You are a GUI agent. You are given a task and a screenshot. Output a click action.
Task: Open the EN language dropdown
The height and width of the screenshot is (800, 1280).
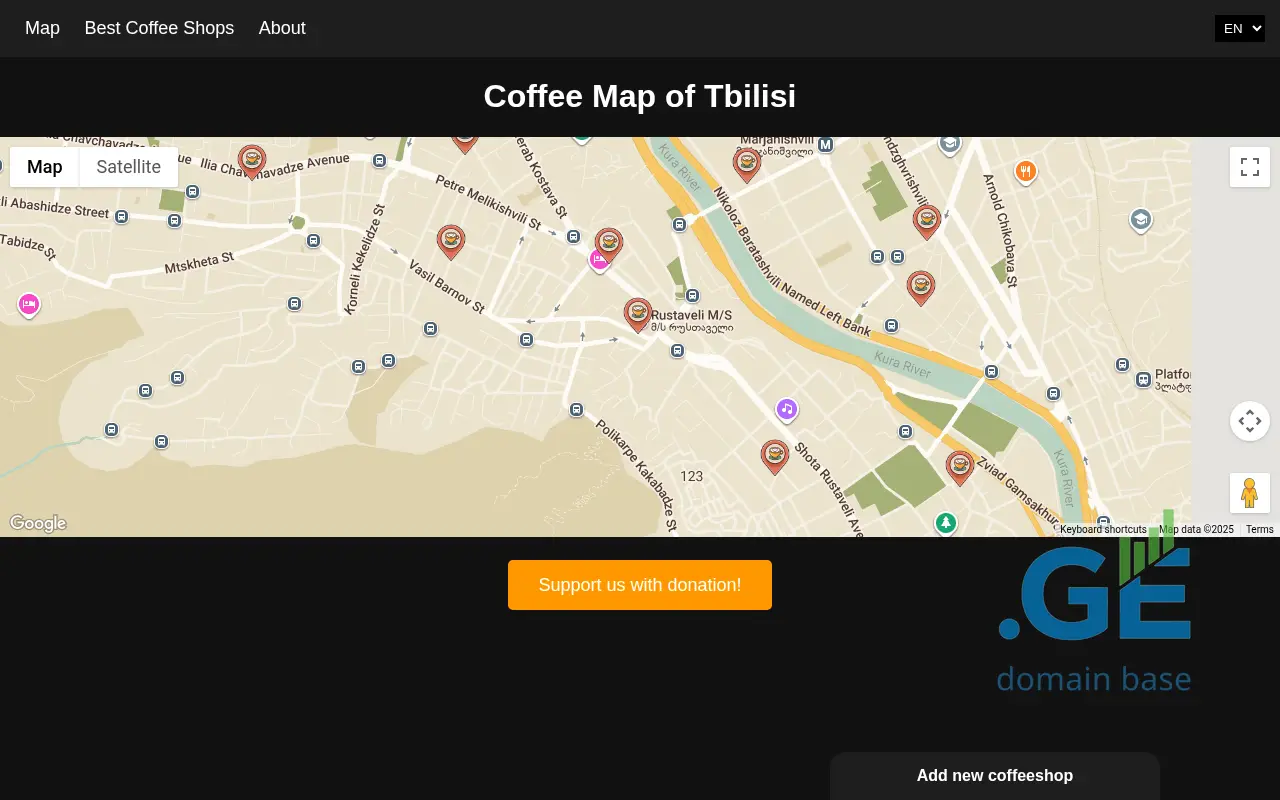coord(1239,28)
